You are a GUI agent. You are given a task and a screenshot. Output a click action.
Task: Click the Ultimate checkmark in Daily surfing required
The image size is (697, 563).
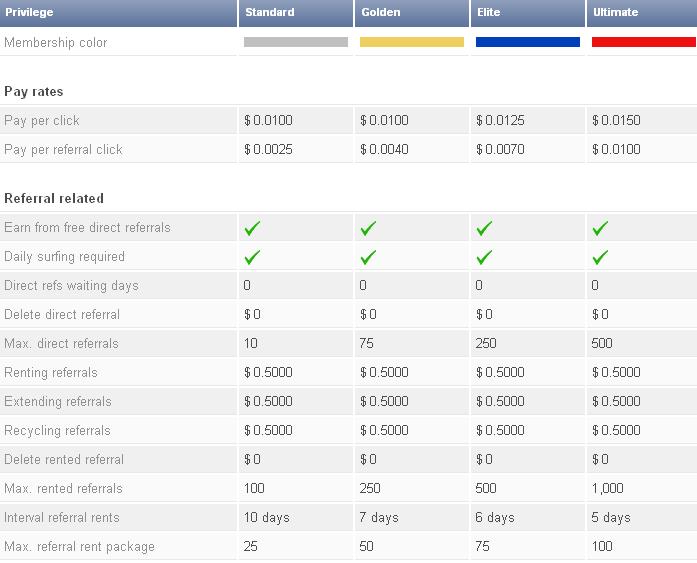(x=600, y=257)
